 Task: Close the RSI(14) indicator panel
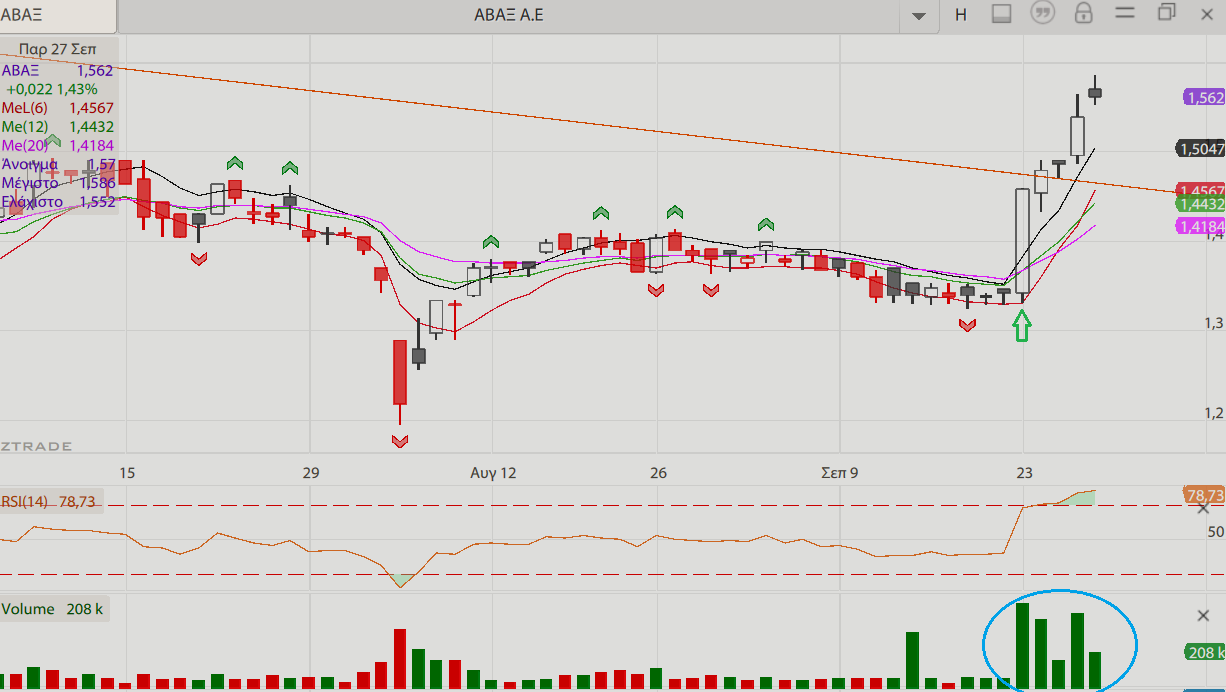click(1203, 508)
